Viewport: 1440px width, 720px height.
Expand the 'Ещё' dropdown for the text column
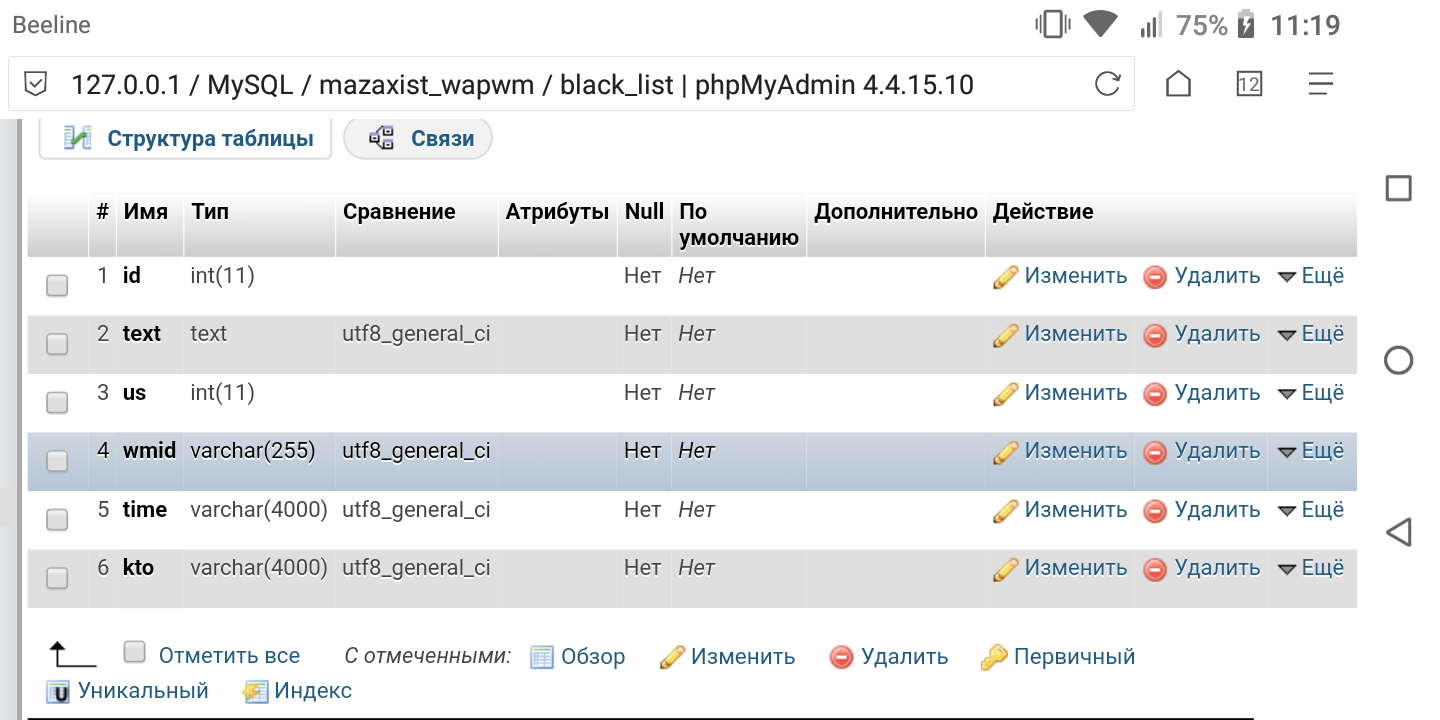coord(1311,334)
